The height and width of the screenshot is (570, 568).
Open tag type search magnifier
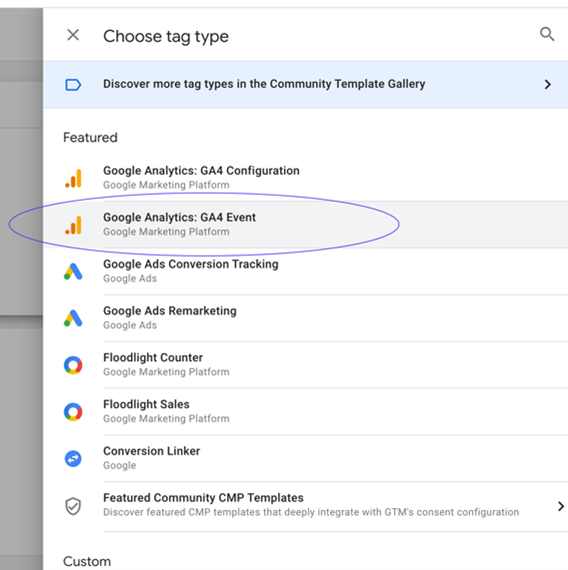coord(547,35)
